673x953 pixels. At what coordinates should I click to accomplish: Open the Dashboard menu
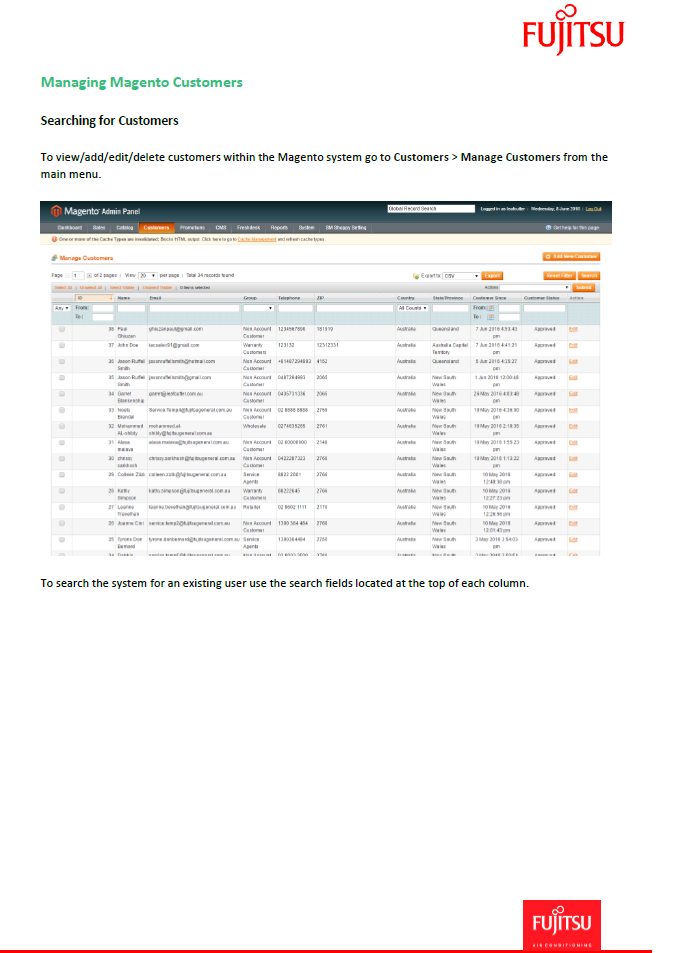[x=70, y=228]
